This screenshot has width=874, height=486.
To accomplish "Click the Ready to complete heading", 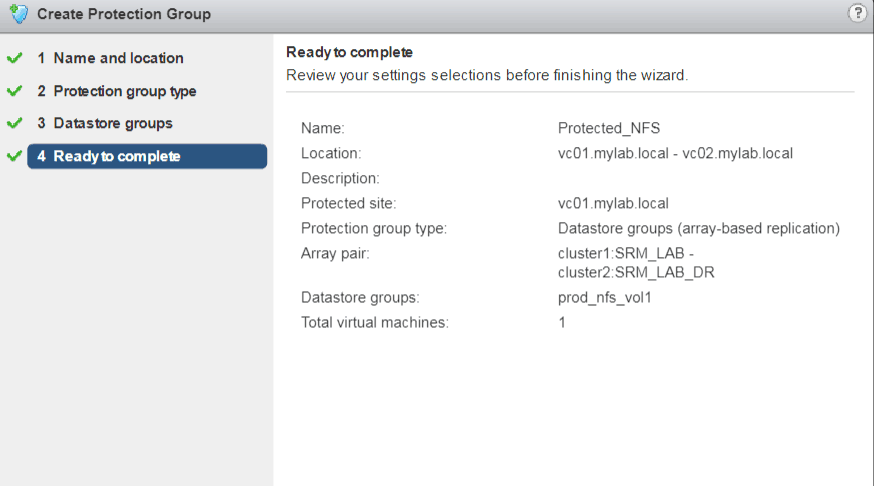I will click(x=349, y=52).
